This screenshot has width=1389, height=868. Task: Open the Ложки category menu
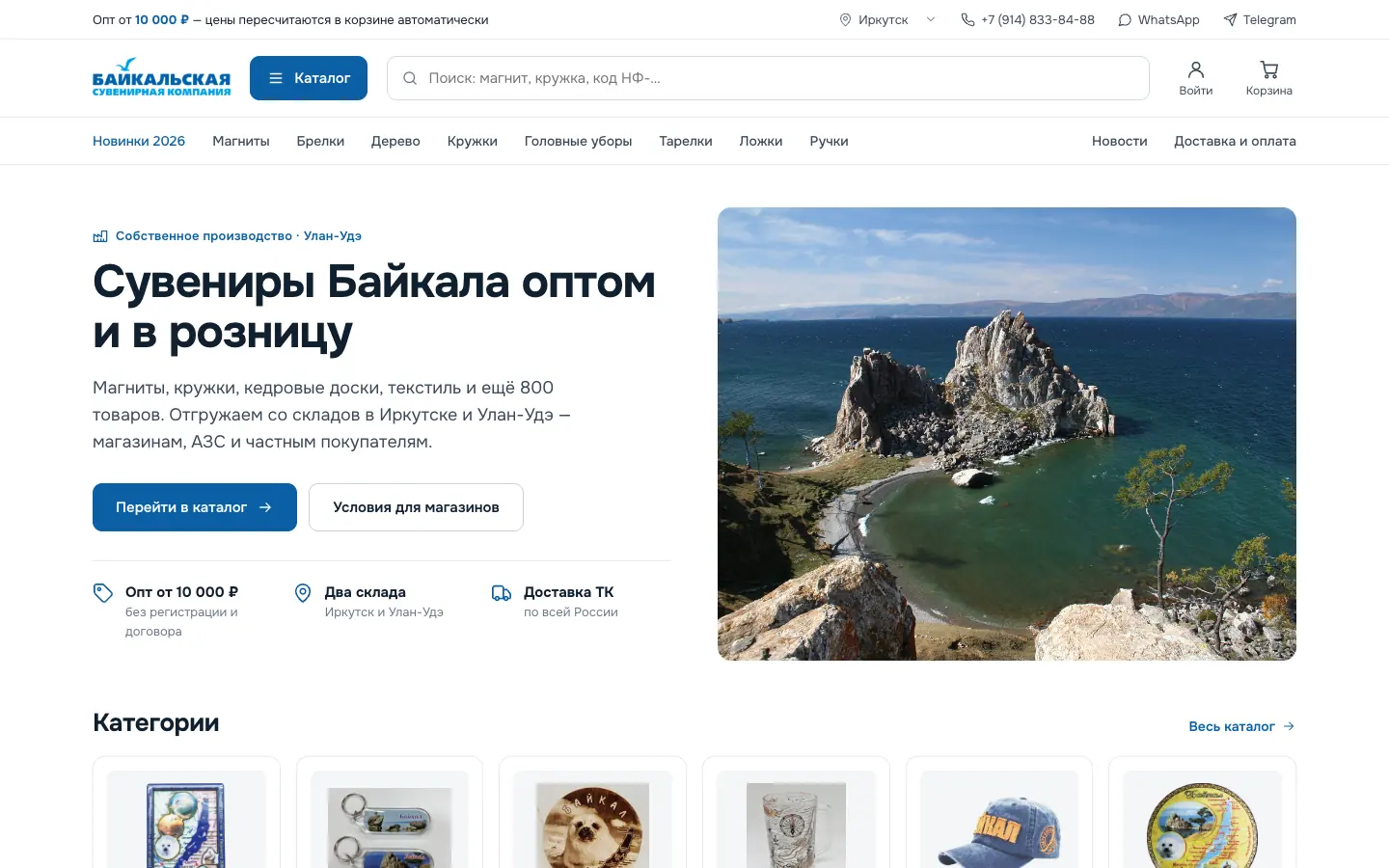pos(761,141)
